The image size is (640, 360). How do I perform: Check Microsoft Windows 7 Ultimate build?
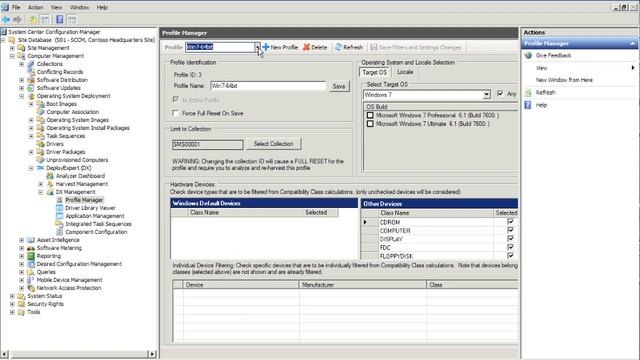coord(370,124)
